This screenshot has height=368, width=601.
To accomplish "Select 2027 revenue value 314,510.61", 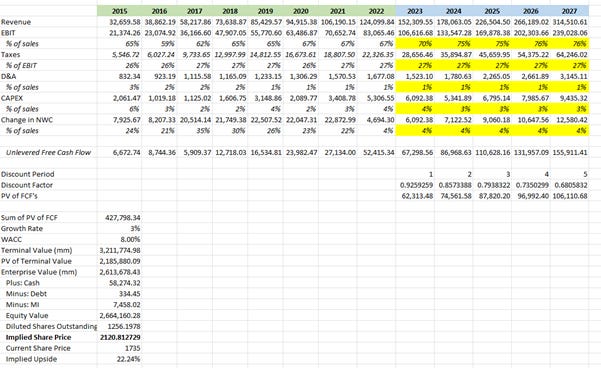I will point(570,22).
